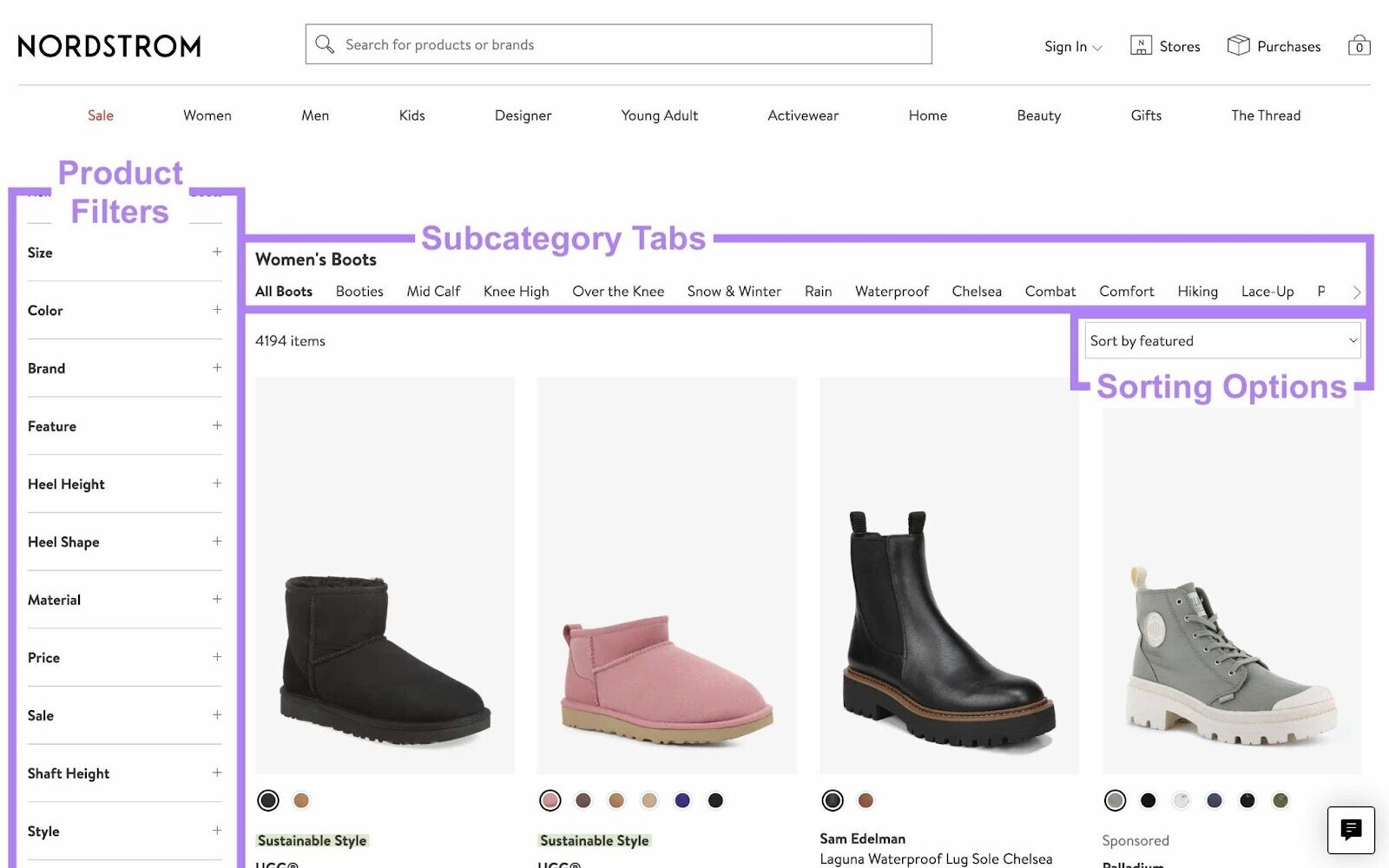Screen dimensions: 1389x868
Task: Click the Sale menu item
Action: click(100, 115)
